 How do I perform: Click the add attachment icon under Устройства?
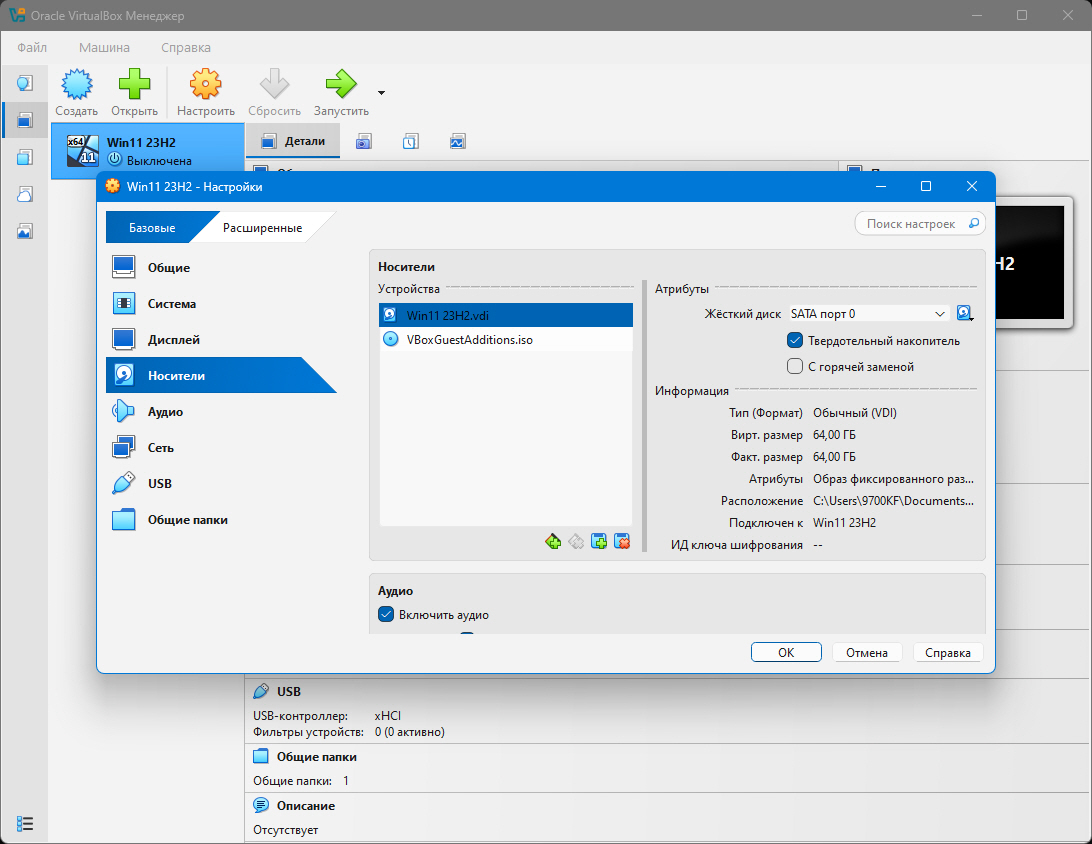tap(553, 541)
